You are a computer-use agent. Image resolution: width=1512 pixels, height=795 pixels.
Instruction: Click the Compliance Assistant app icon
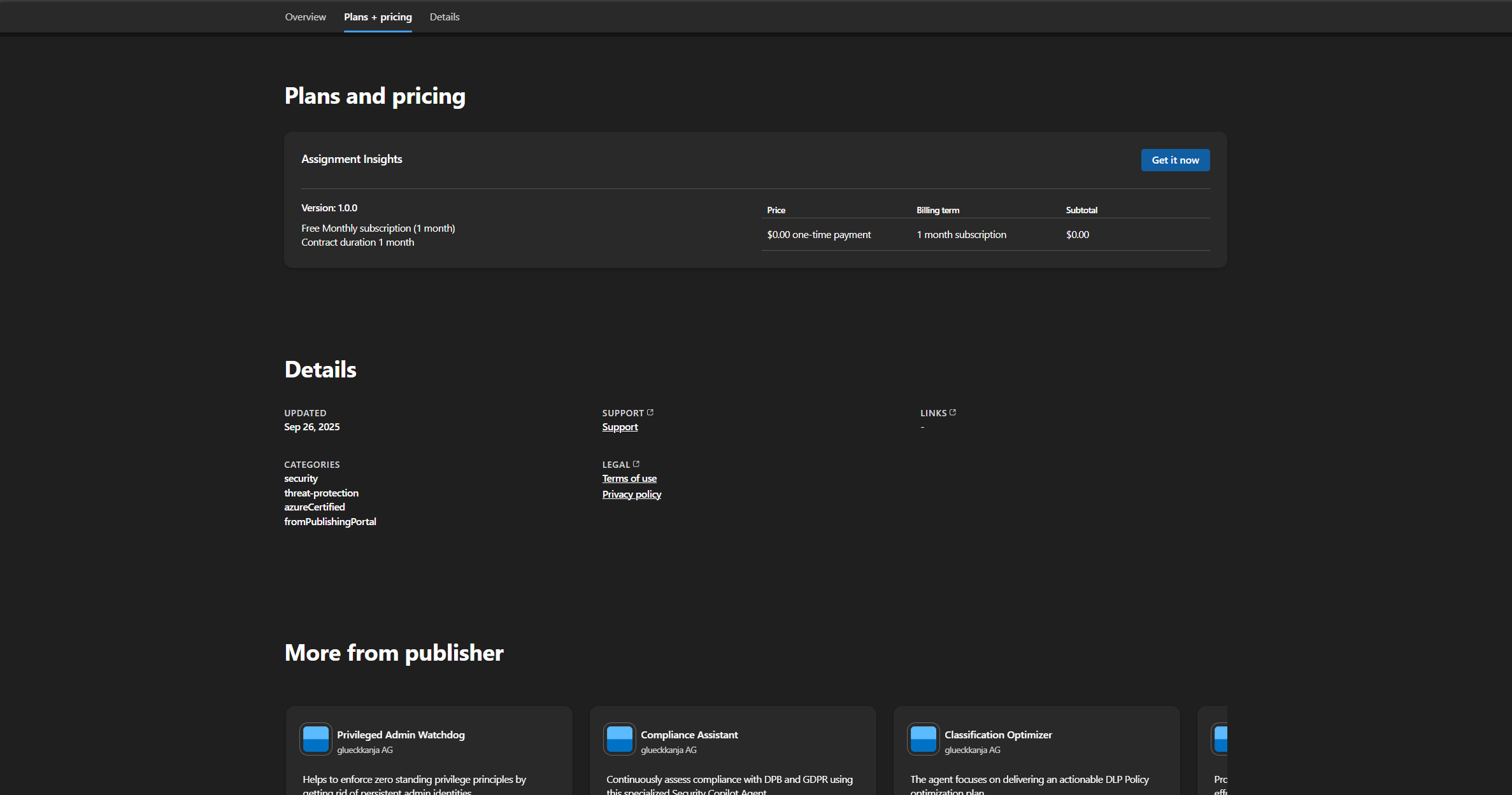tap(620, 739)
